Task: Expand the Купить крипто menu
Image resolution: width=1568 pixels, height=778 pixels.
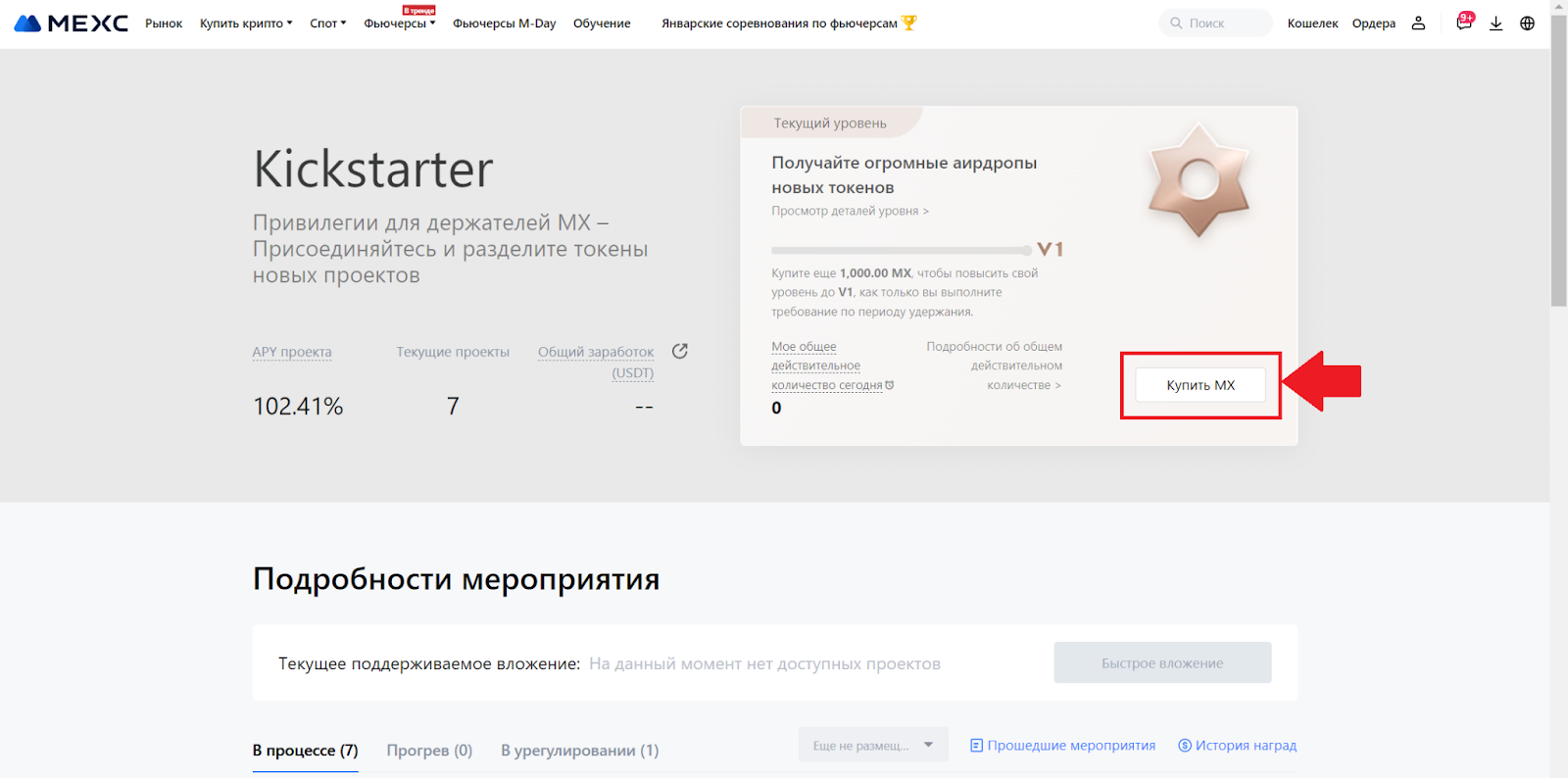Action: (246, 24)
